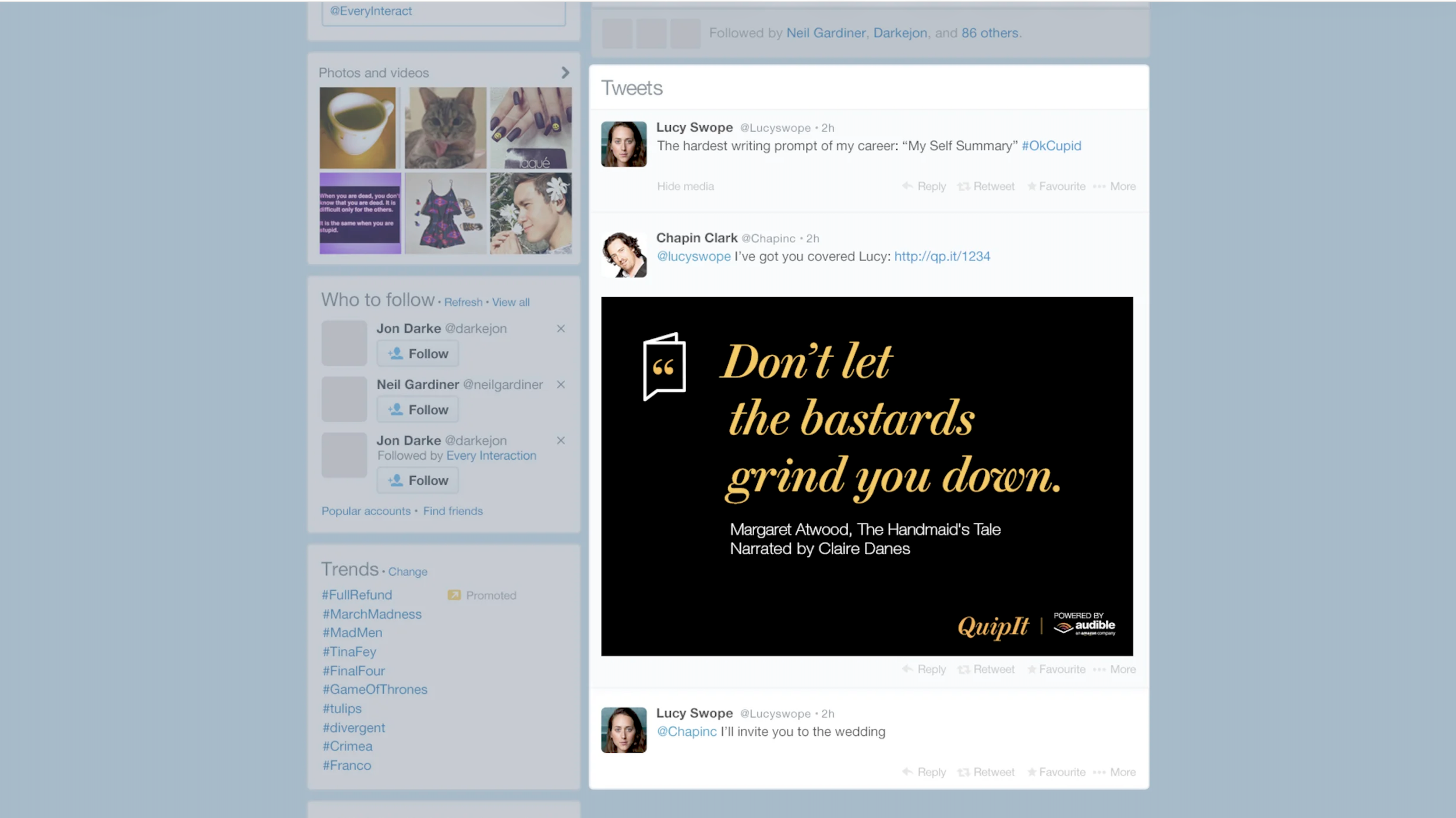
Task: Dismiss the Neil Gardiner suggestion
Action: click(x=561, y=385)
